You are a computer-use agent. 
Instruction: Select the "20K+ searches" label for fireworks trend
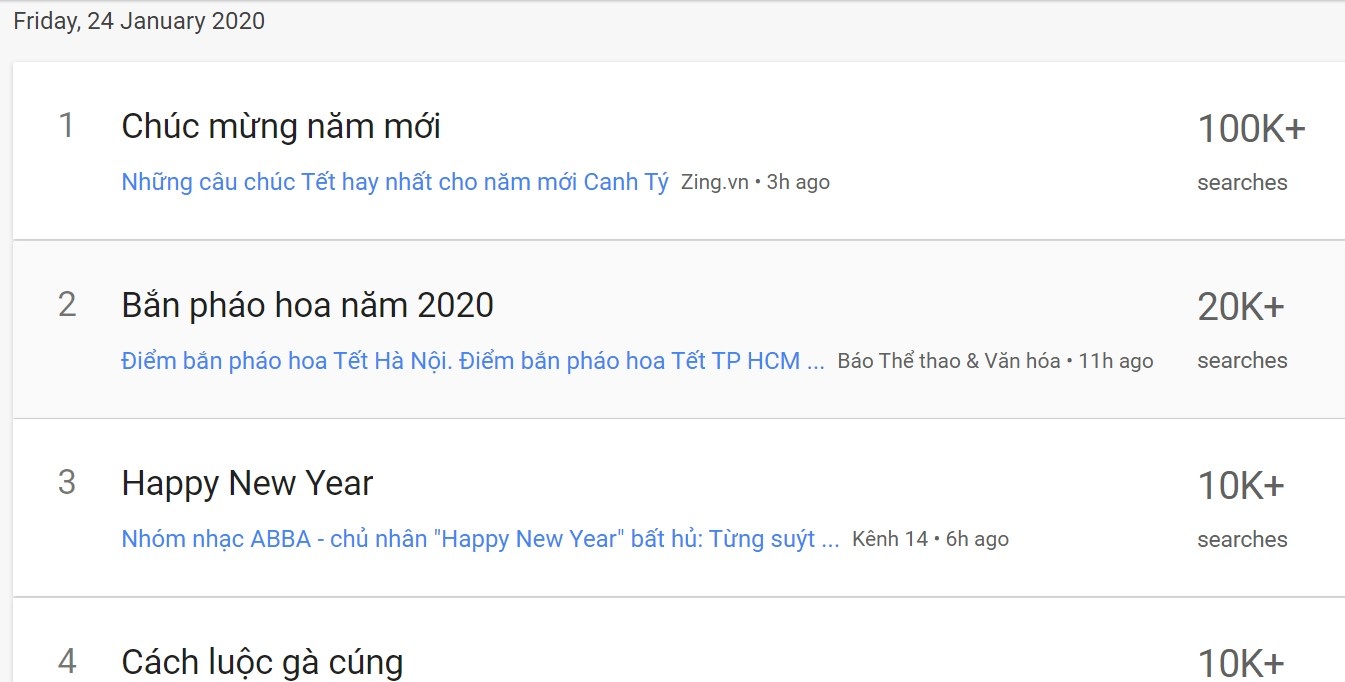(1242, 330)
